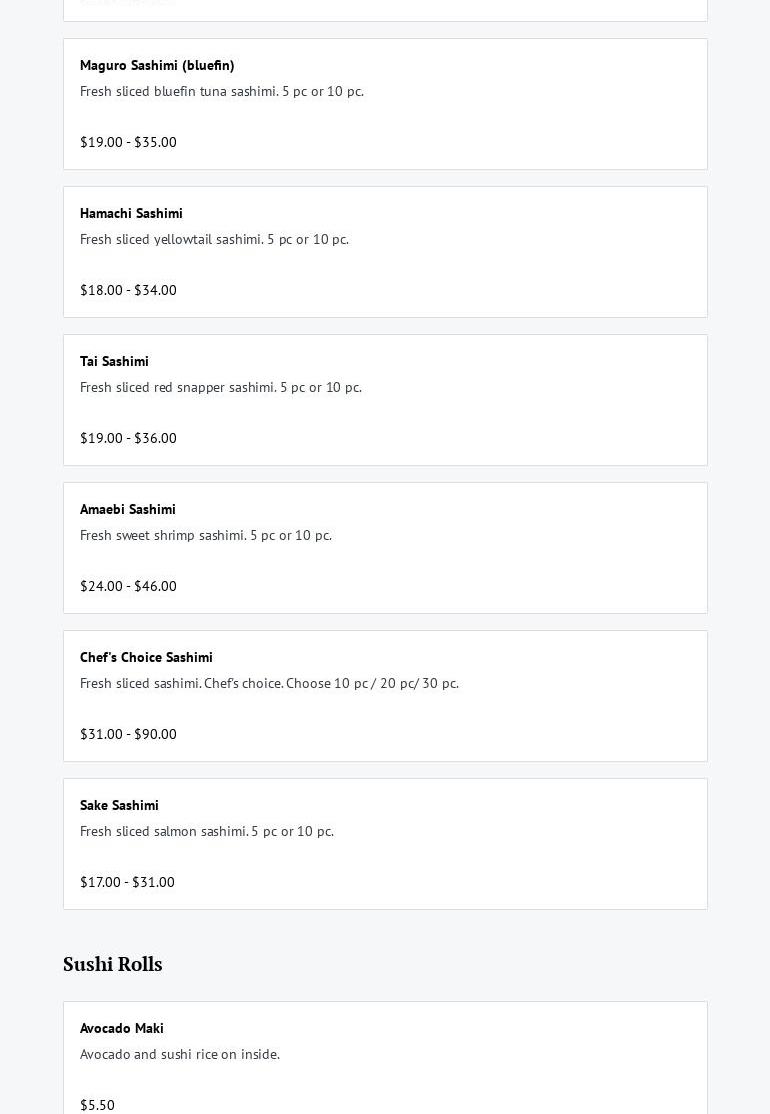This screenshot has width=770, height=1114.
Task: Click the bluefin tuna sashimi description
Action: click(x=222, y=92)
